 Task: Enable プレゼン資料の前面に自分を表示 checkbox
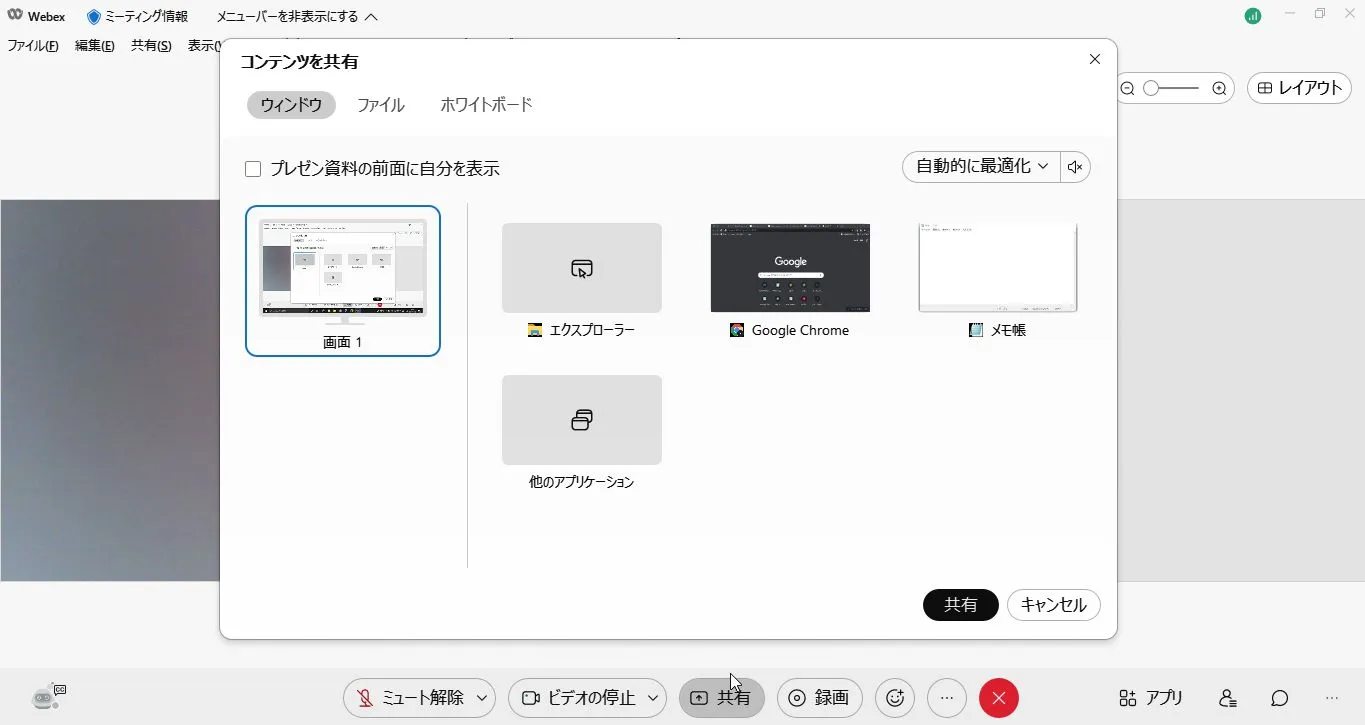(253, 169)
